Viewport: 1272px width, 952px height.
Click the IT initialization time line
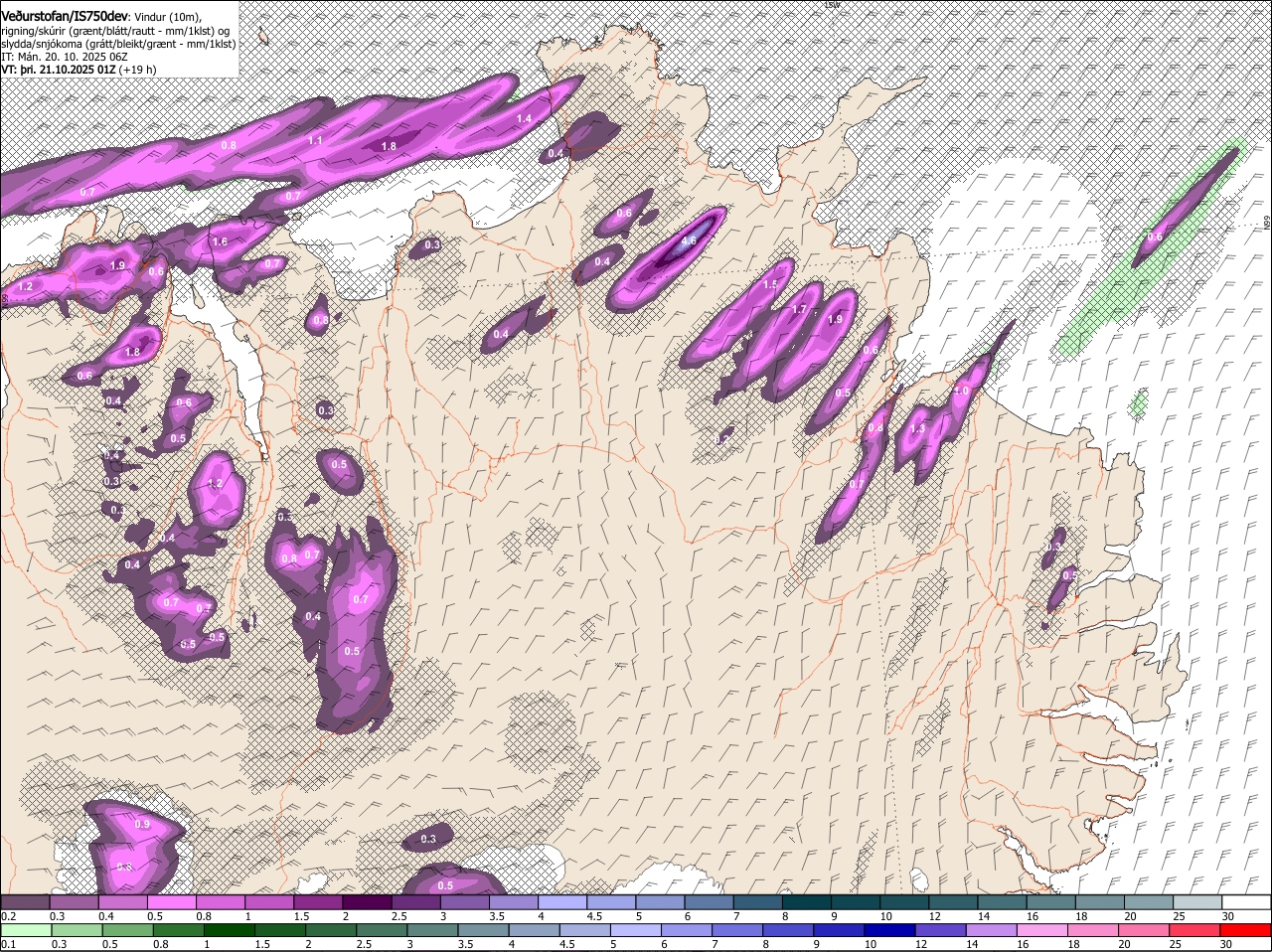[64, 57]
